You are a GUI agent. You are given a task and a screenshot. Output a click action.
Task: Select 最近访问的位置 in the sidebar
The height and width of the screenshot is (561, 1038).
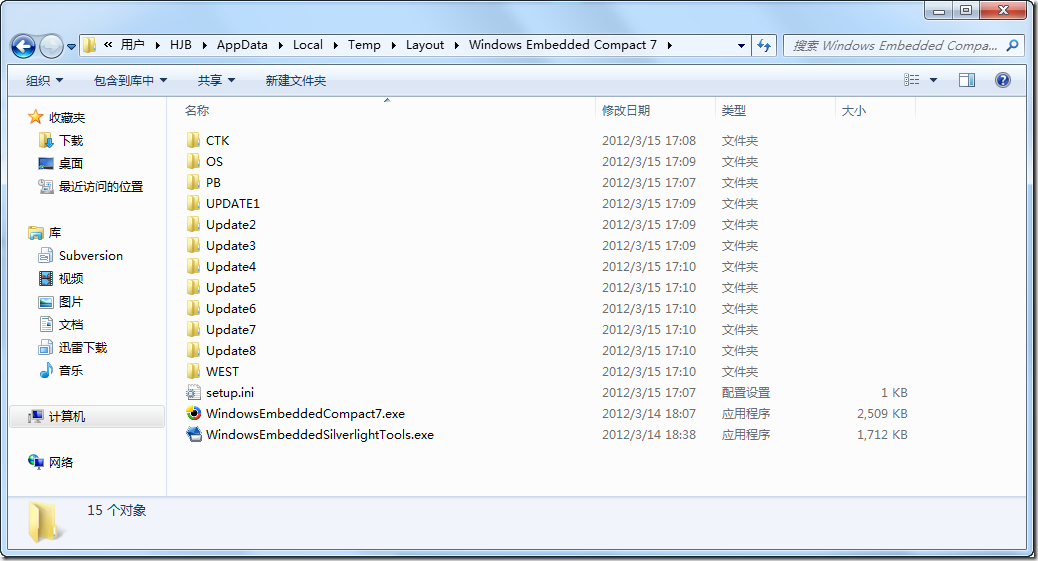pos(101,187)
